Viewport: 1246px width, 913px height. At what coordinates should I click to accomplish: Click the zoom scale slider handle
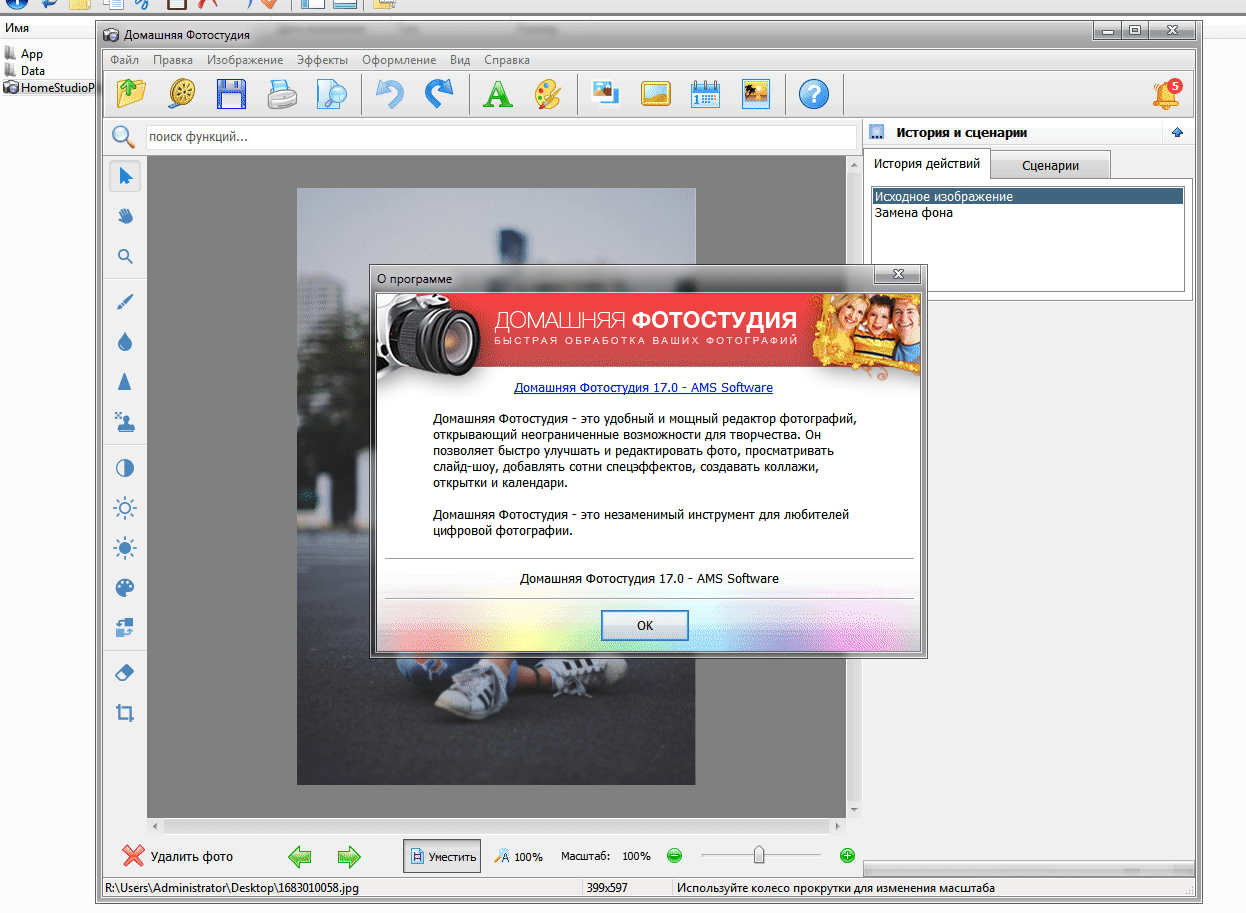click(759, 855)
